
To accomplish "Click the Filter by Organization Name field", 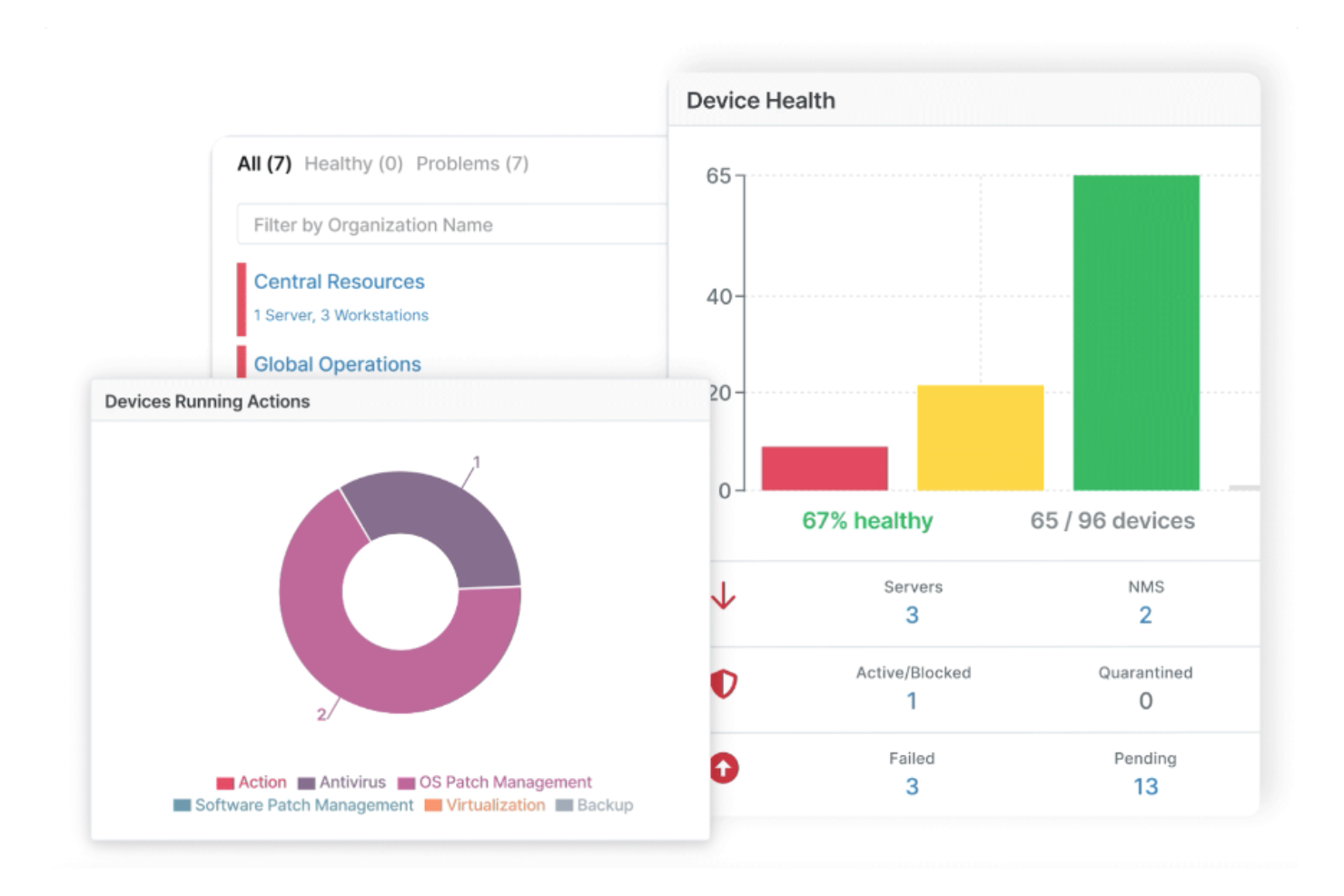I will (451, 224).
